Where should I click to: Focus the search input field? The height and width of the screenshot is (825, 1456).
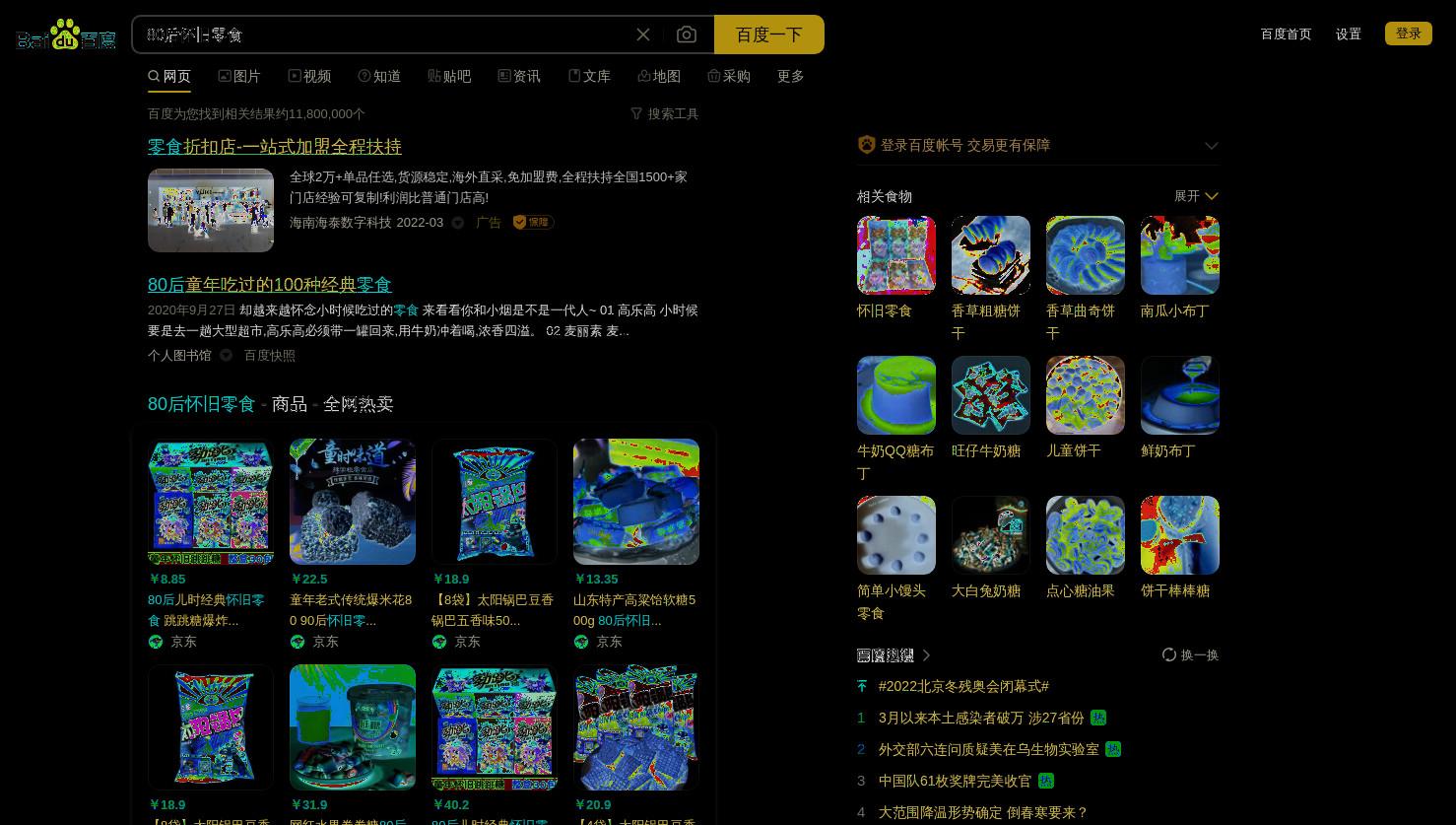click(x=384, y=34)
